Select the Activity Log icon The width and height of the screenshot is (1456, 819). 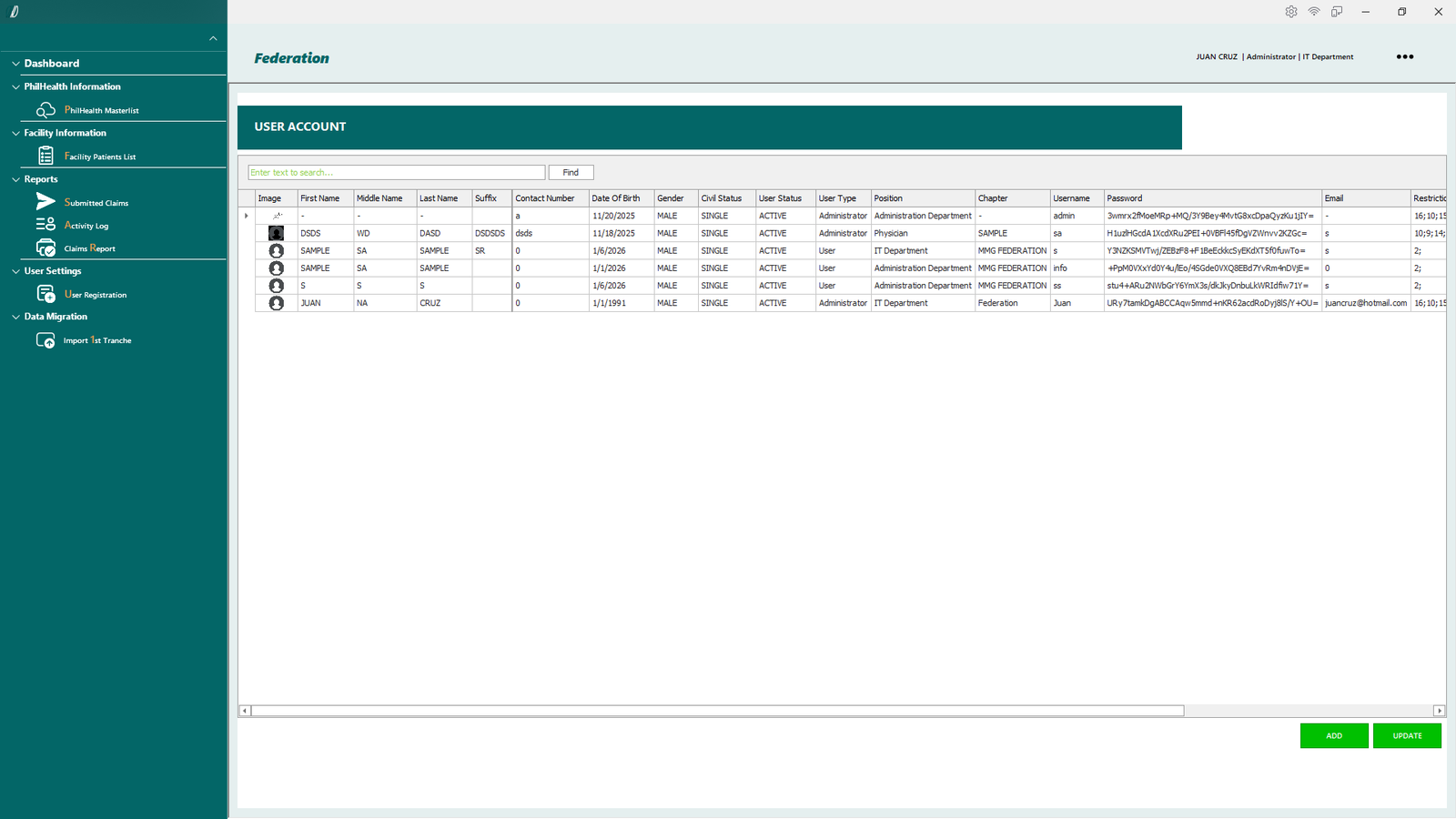point(45,225)
